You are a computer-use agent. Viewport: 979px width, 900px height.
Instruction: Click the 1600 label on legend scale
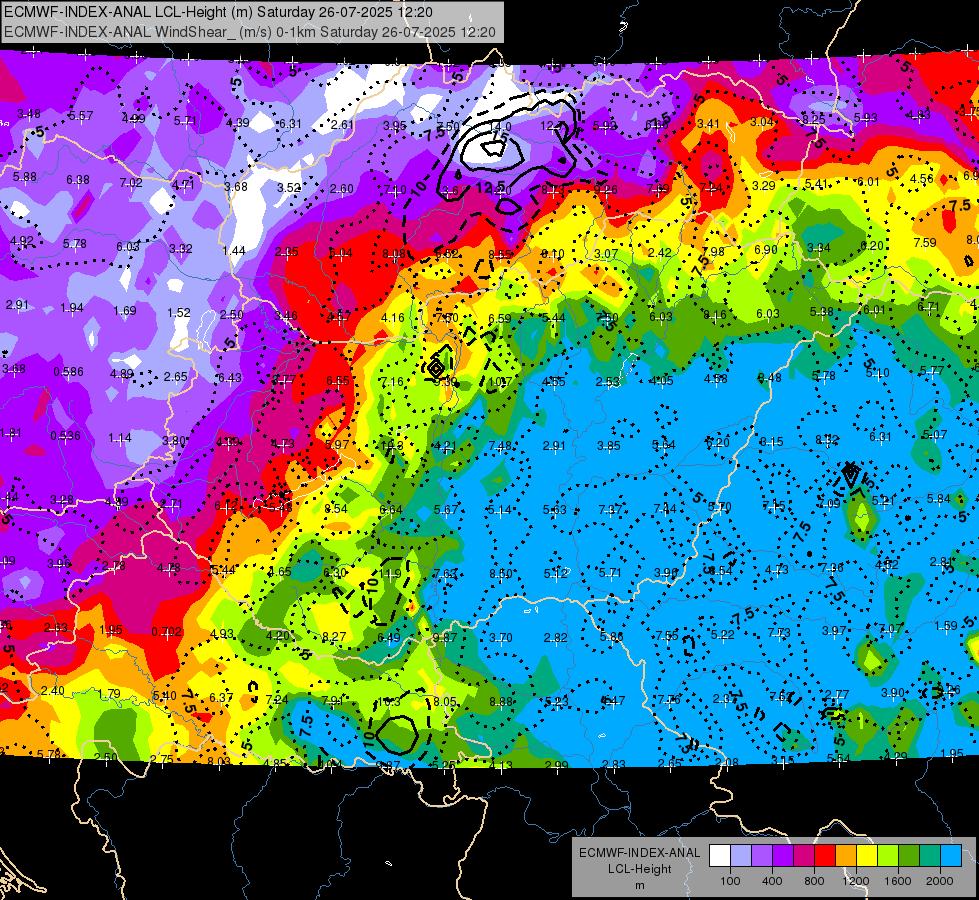897,881
